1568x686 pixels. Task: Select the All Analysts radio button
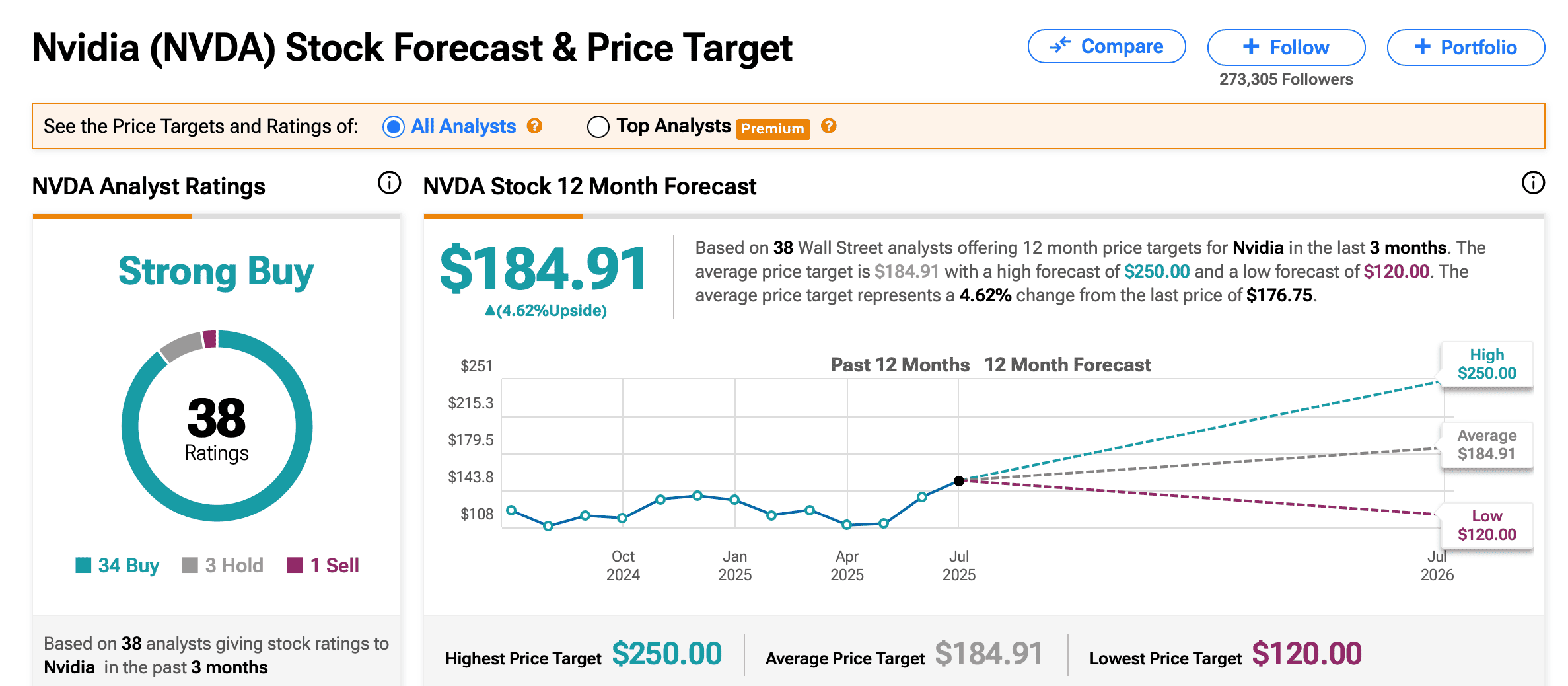(x=394, y=126)
